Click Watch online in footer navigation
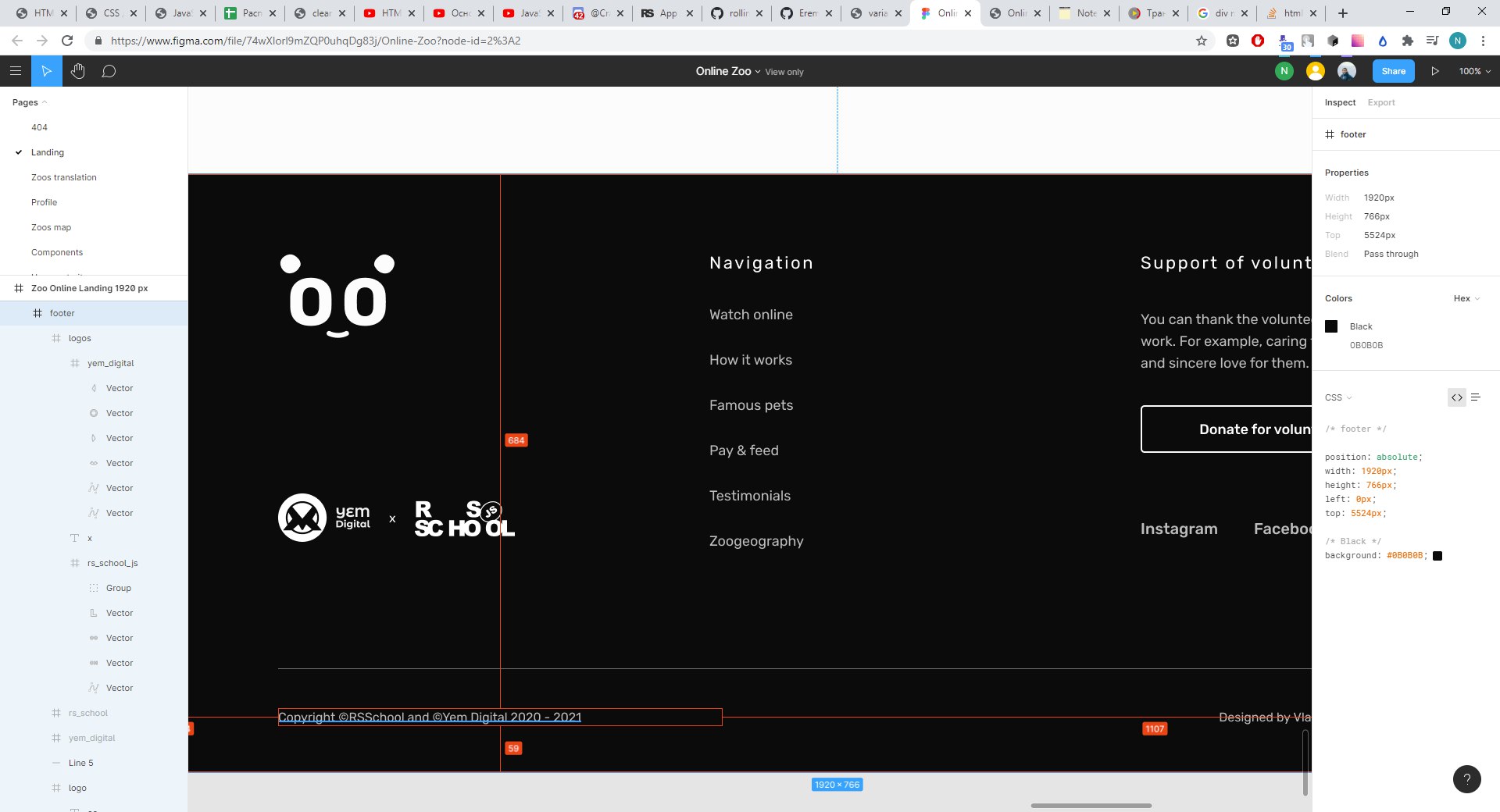 tap(751, 315)
